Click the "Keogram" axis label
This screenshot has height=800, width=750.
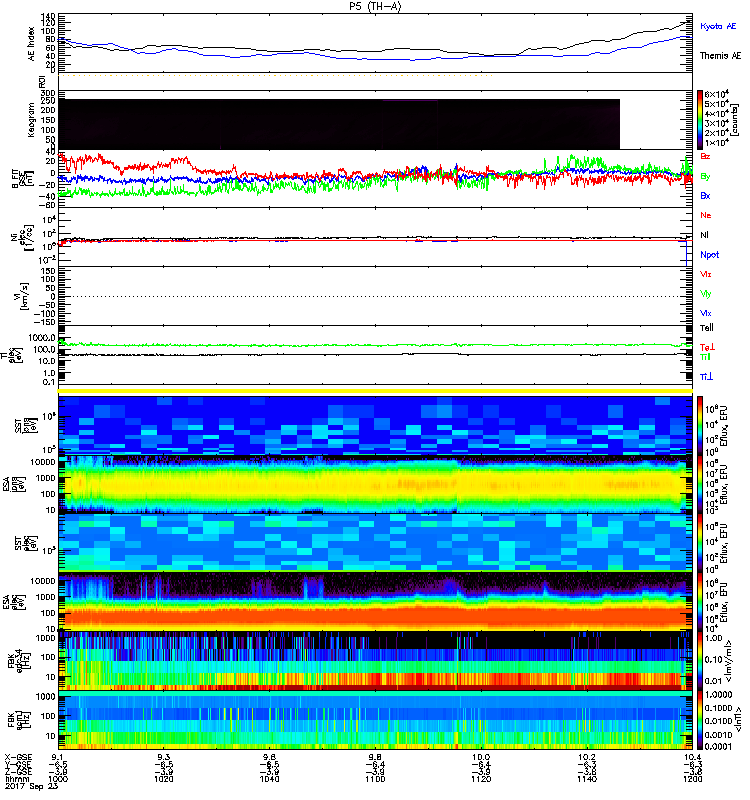pos(32,120)
